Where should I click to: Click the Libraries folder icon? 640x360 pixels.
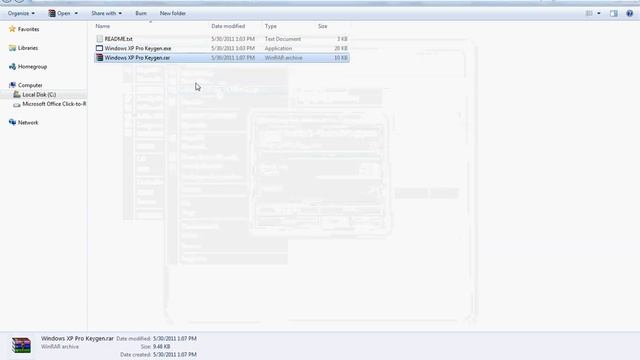coord(12,48)
